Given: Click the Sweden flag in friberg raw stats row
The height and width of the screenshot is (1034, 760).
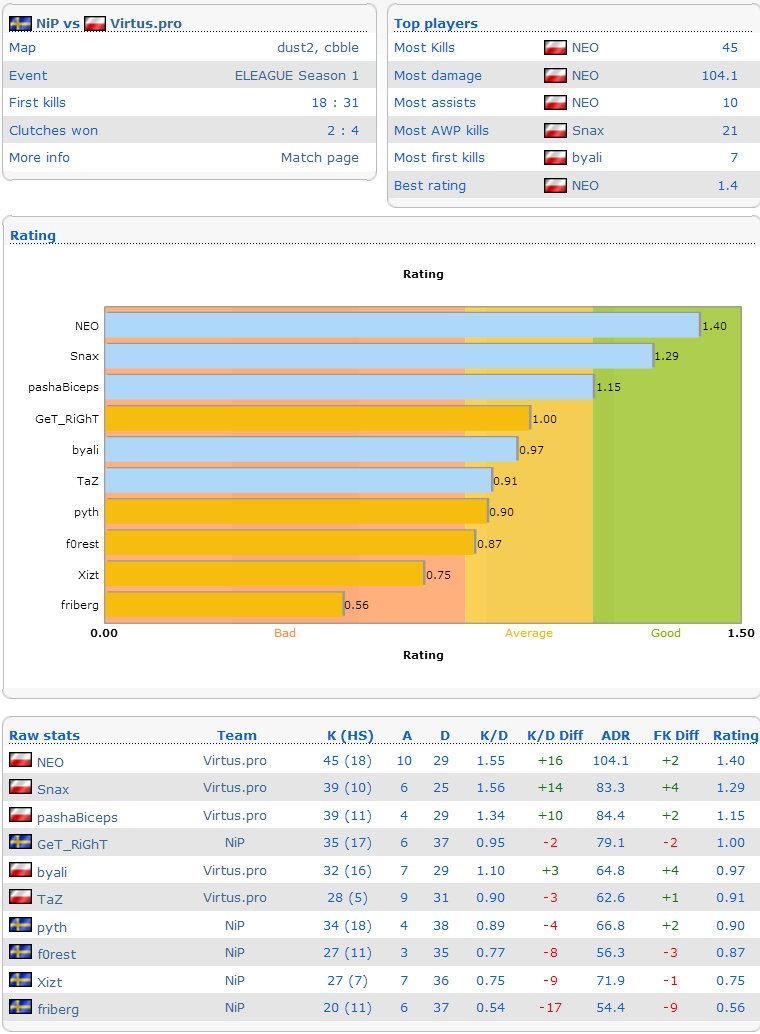Looking at the screenshot, I should pyautogui.click(x=20, y=1007).
